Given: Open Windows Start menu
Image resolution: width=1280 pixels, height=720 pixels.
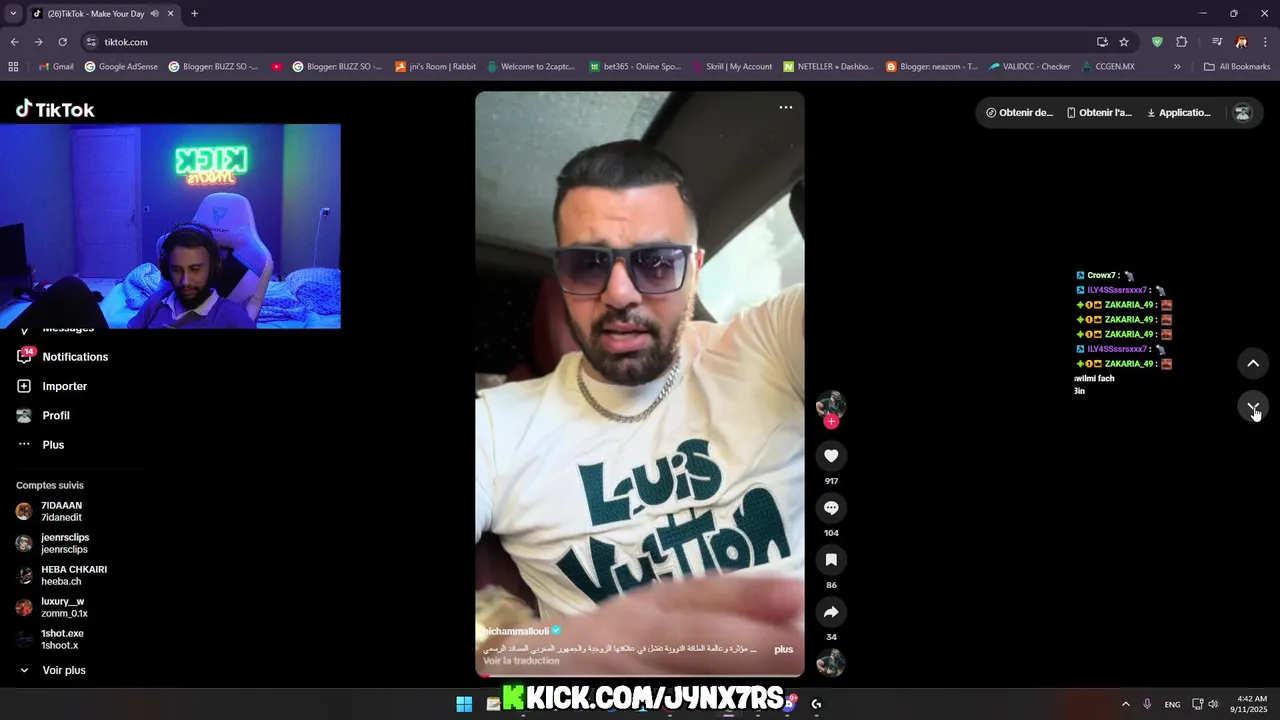Looking at the screenshot, I should (464, 704).
